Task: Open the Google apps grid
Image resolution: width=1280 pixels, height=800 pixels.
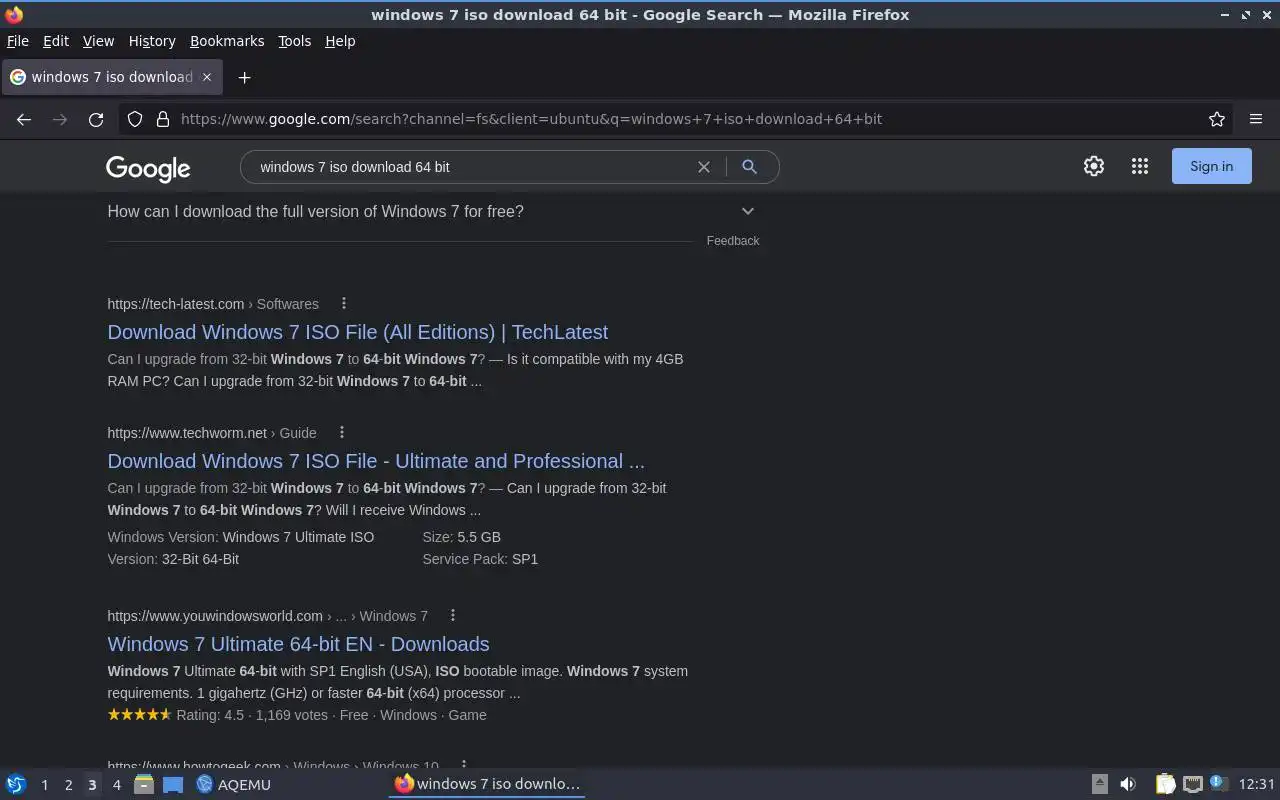Action: (1140, 167)
